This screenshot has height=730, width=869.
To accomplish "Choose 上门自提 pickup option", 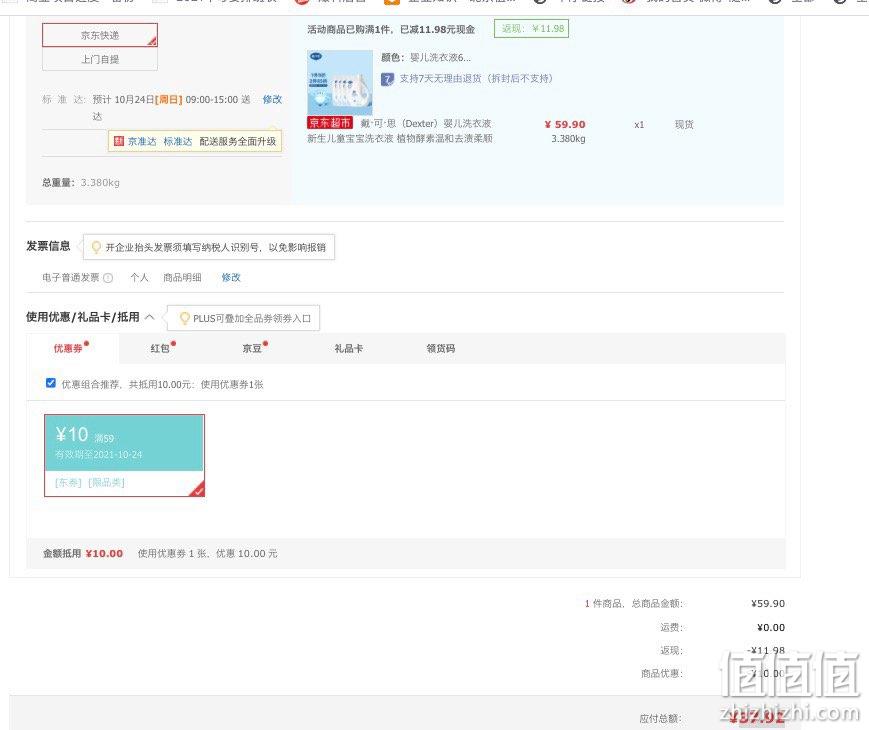I will coord(100,59).
